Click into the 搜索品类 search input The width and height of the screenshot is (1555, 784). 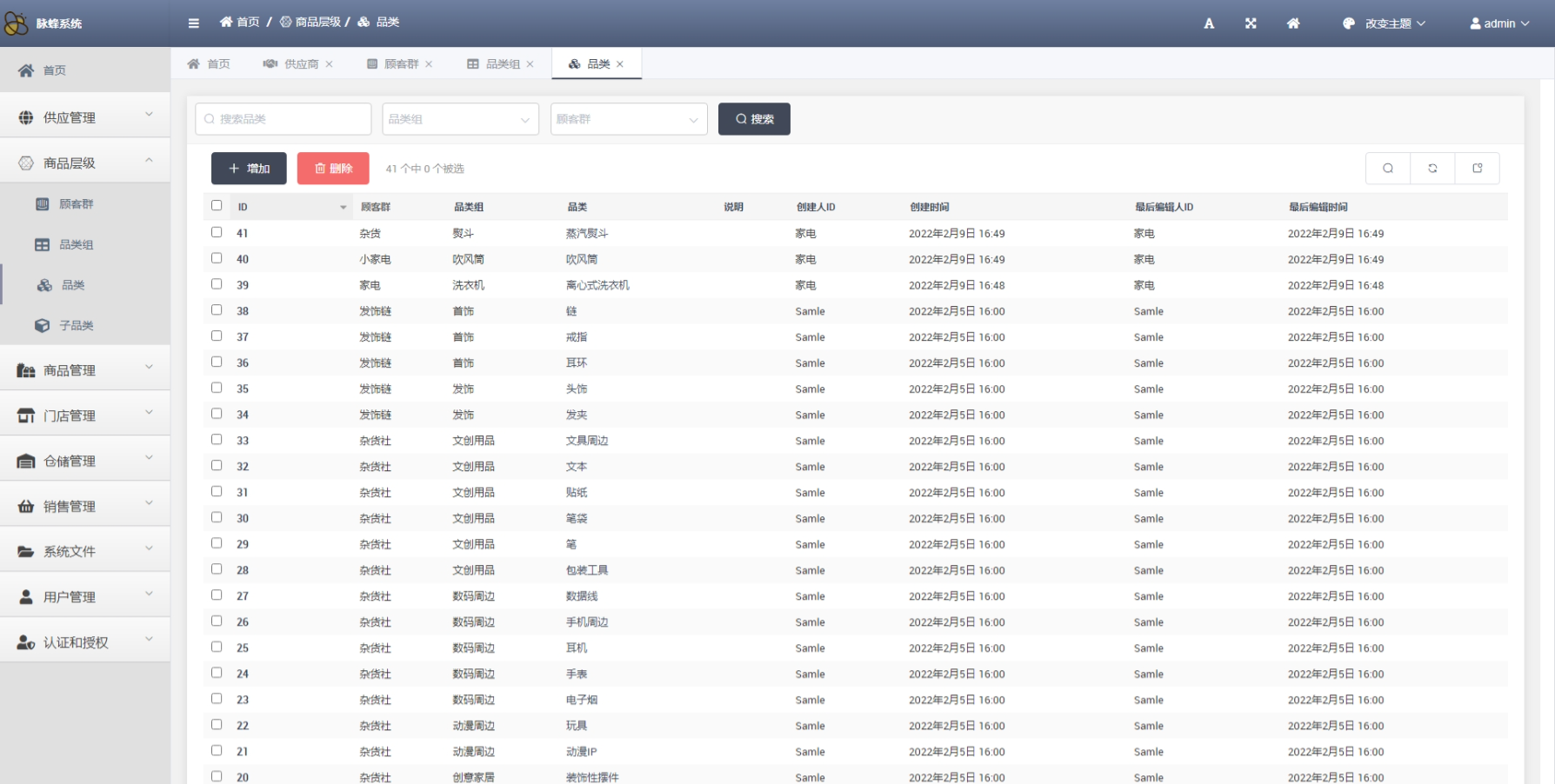click(x=284, y=119)
